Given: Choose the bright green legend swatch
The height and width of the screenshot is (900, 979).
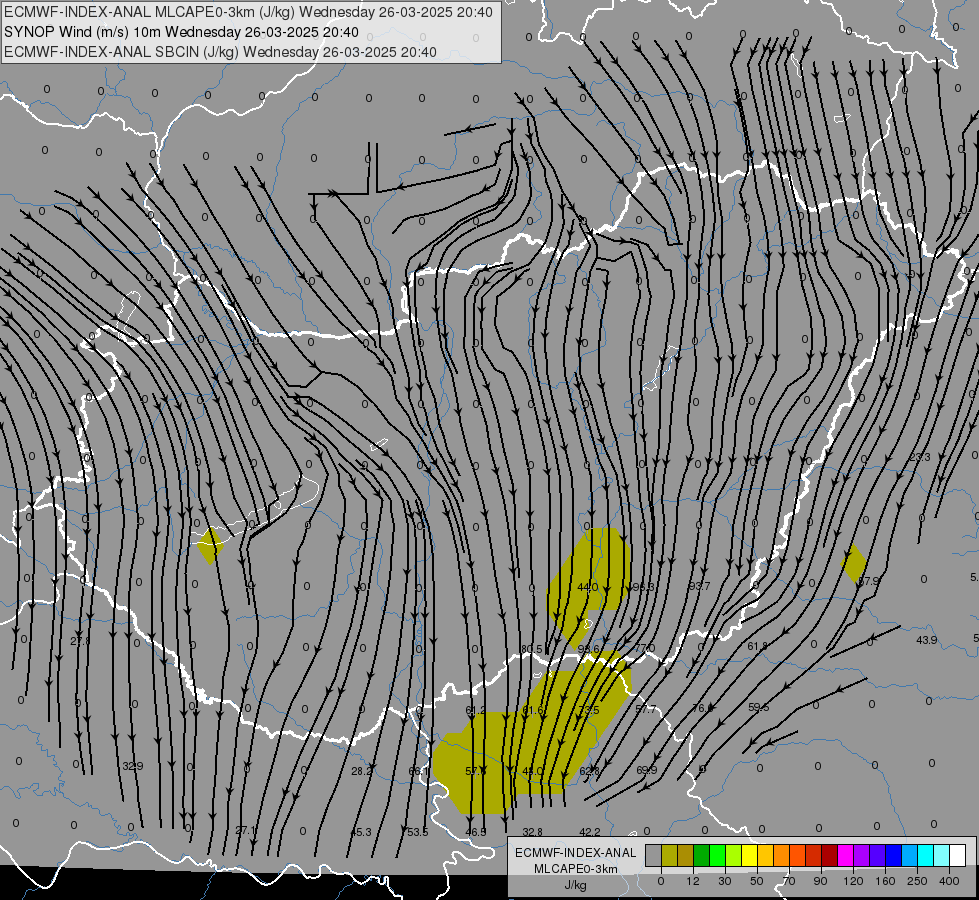Looking at the screenshot, I should pos(717,855).
